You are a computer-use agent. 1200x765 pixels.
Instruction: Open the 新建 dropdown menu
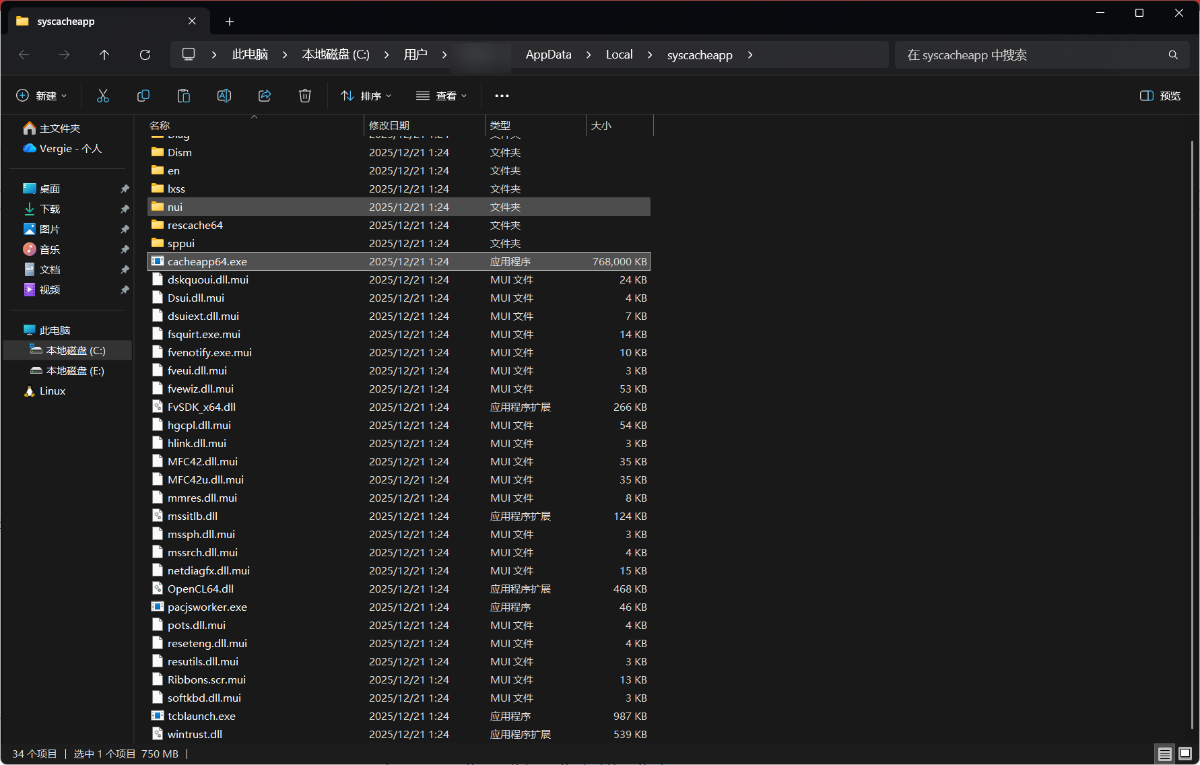pyautogui.click(x=42, y=96)
